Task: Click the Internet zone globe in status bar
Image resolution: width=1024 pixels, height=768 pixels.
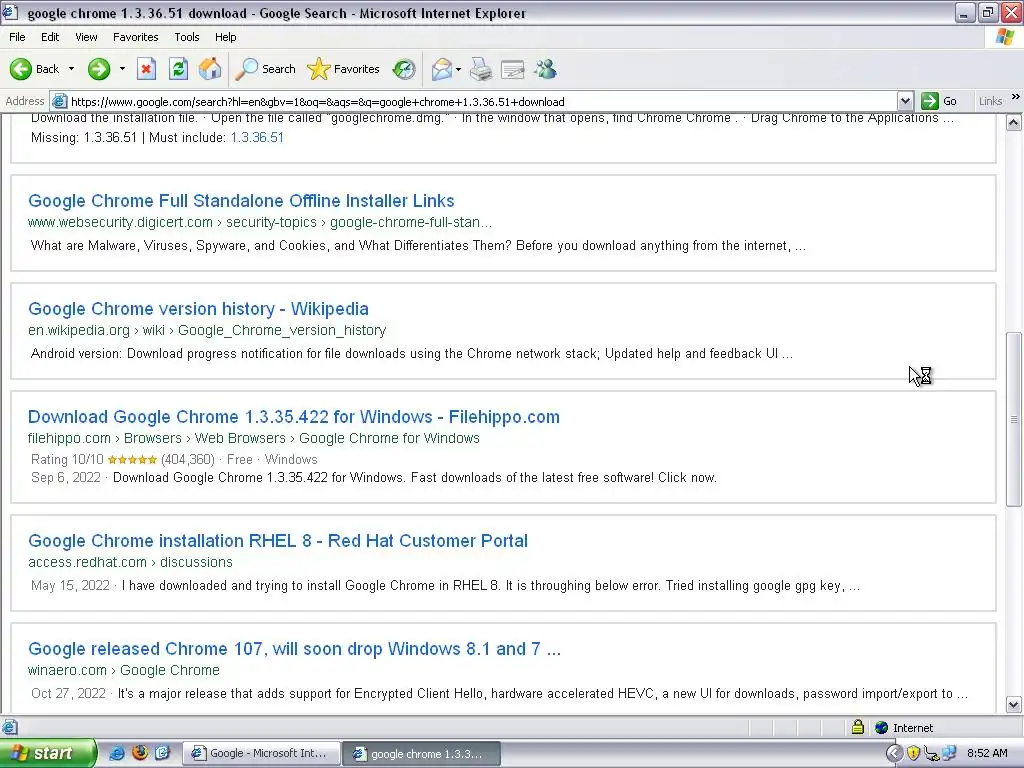Action: [x=882, y=728]
